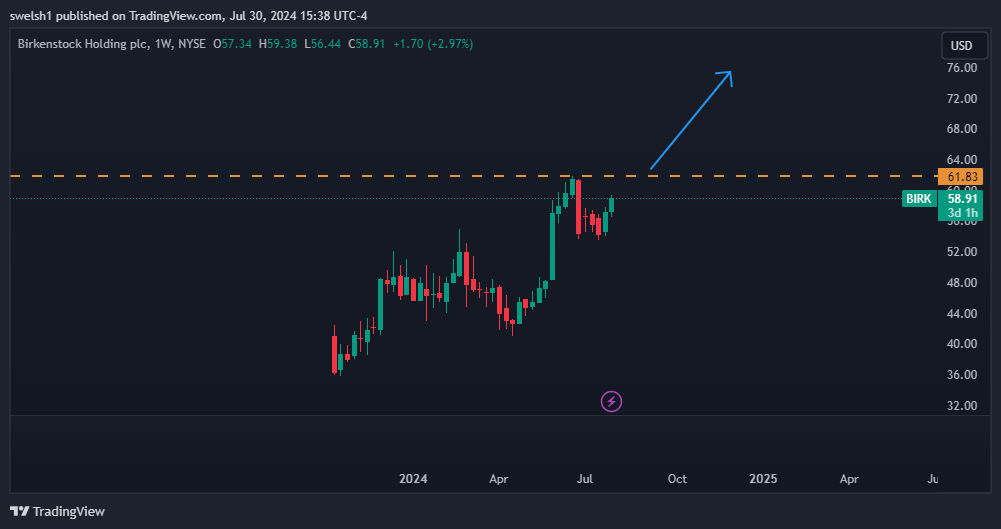The height and width of the screenshot is (529, 1001).
Task: Click the 68.00 price axis label
Action: coord(962,129)
